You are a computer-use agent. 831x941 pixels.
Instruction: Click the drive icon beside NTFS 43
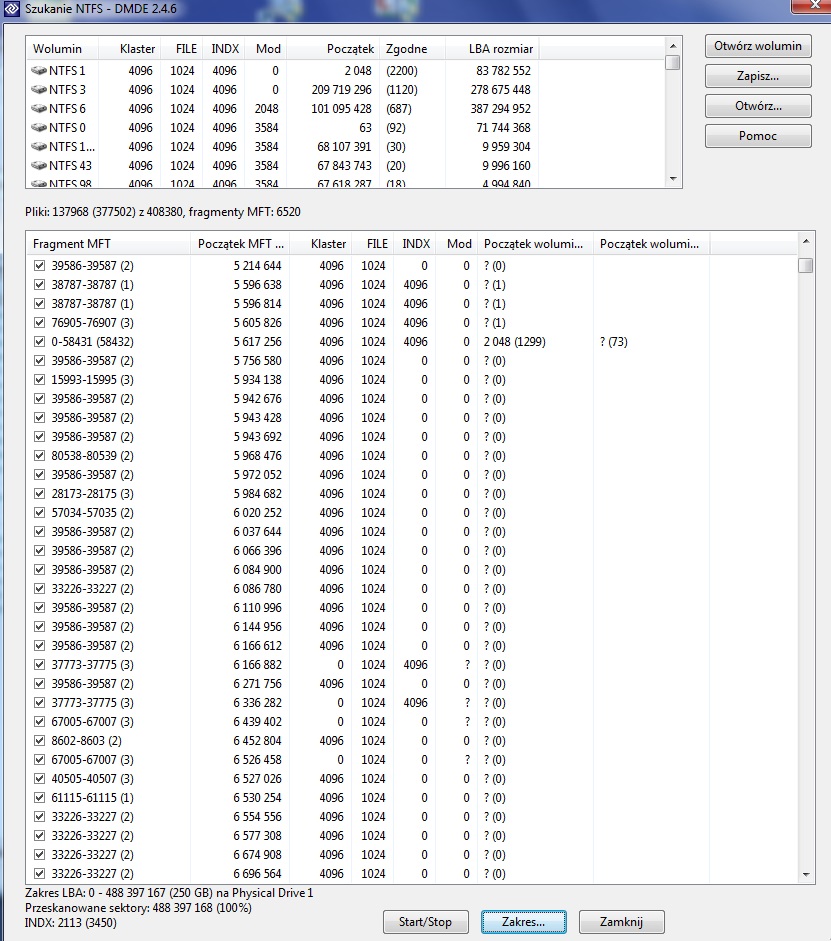pyautogui.click(x=39, y=166)
